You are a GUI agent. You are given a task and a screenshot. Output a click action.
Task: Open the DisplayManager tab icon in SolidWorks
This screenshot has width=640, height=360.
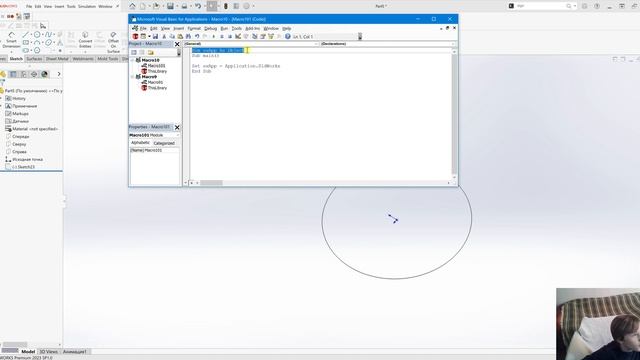44,74
